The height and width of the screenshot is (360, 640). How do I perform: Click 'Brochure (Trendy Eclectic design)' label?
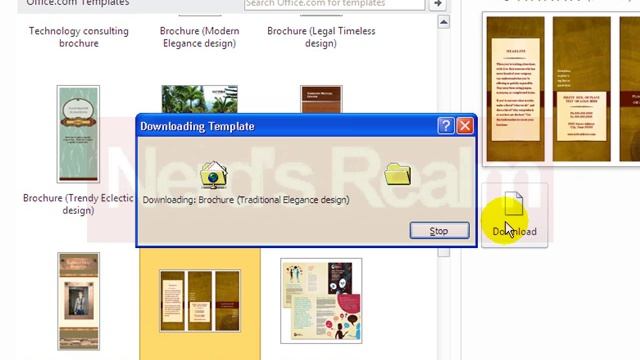(78, 204)
